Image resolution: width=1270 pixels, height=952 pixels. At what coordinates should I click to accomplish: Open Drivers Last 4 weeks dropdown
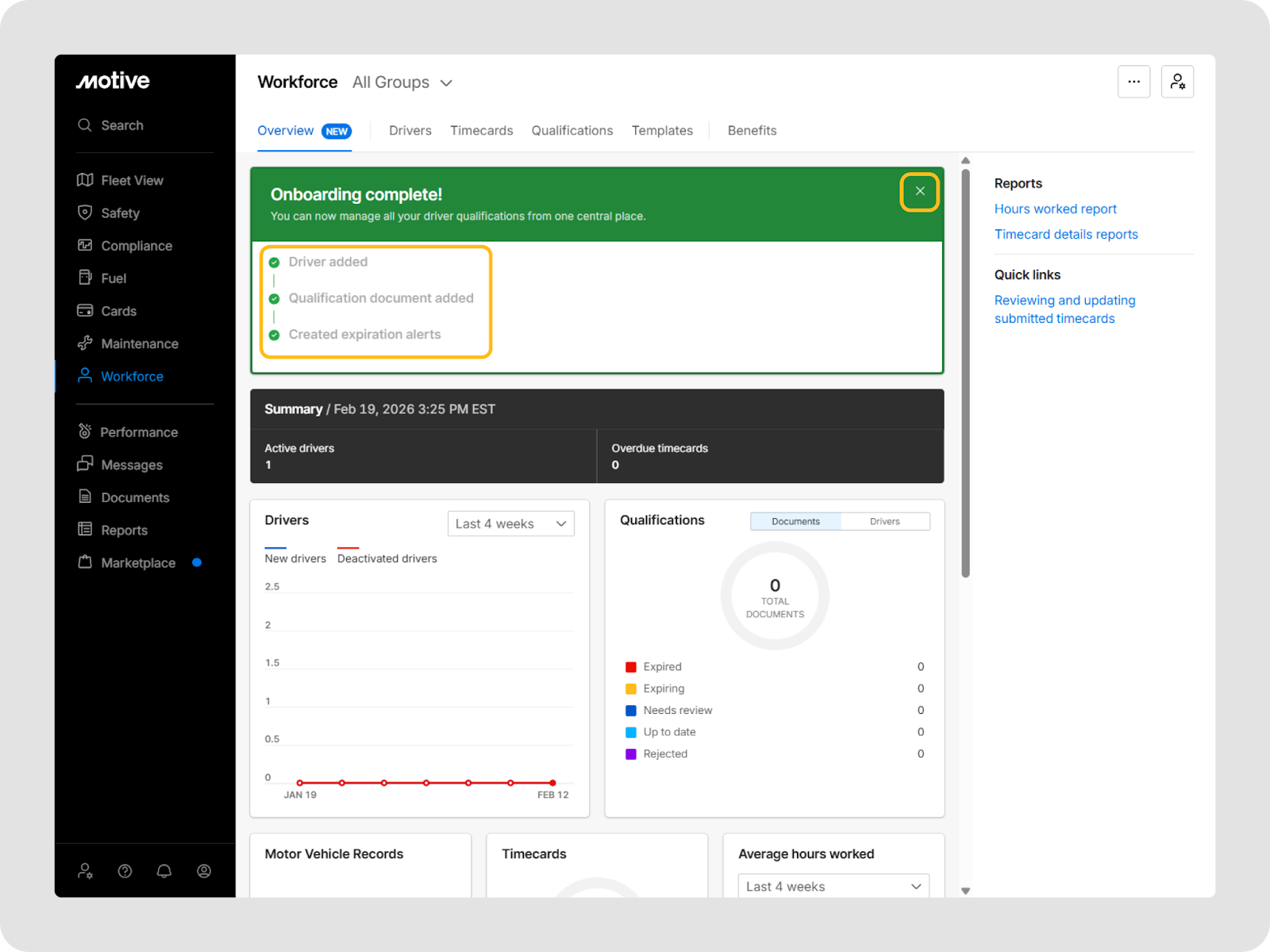(x=510, y=524)
